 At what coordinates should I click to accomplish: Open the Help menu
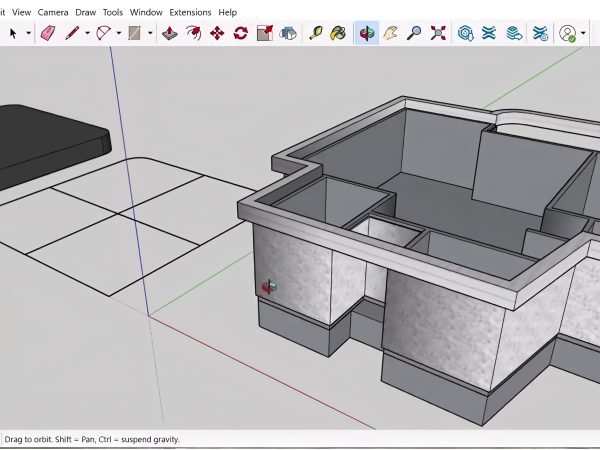(x=228, y=13)
